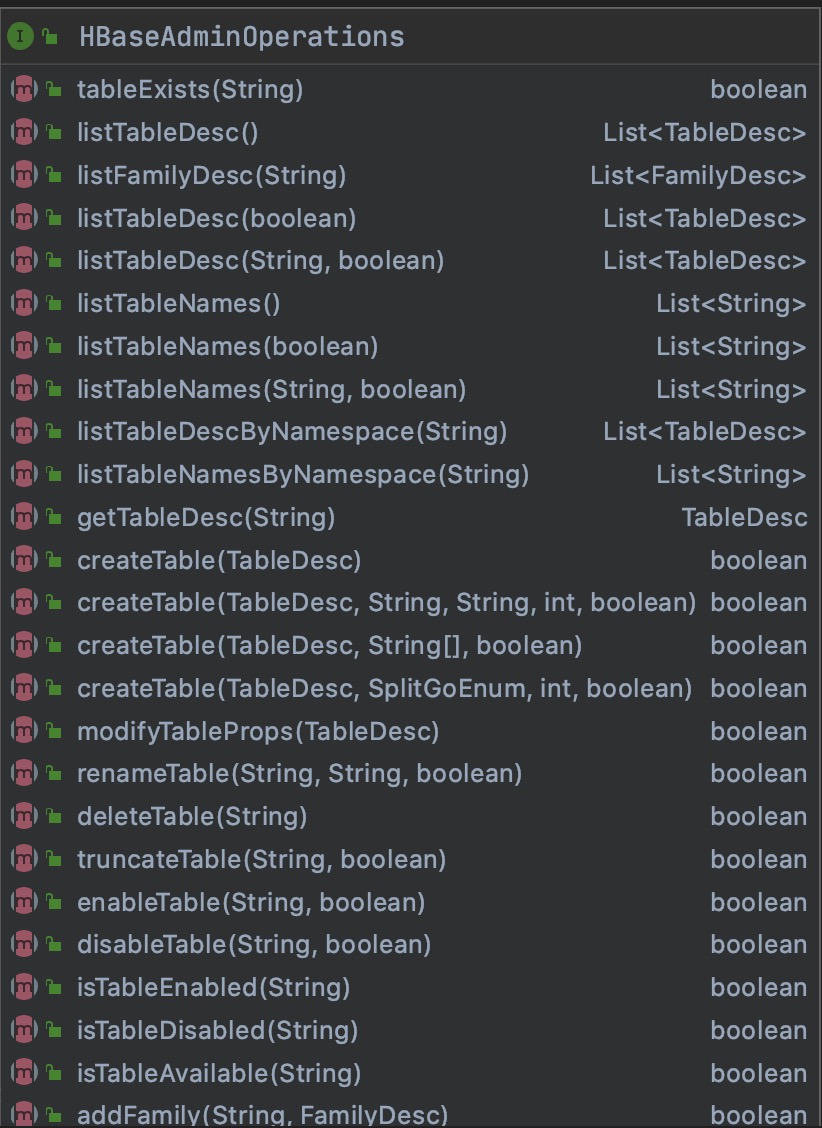Click List<FamilyDesc> return type label
This screenshot has height=1128, width=822.
[698, 176]
